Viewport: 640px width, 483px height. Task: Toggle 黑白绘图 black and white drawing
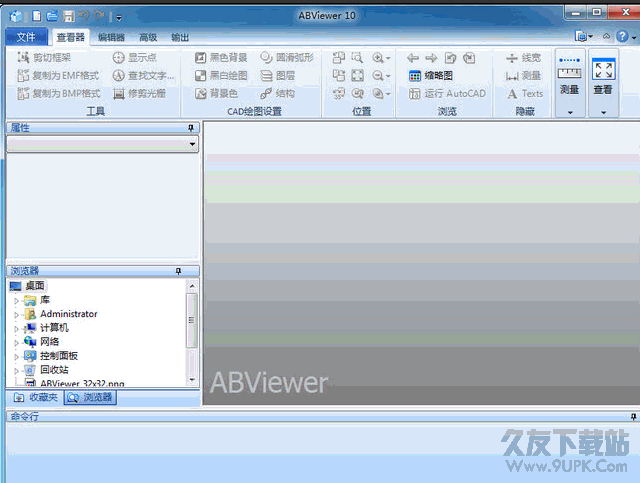tap(221, 76)
